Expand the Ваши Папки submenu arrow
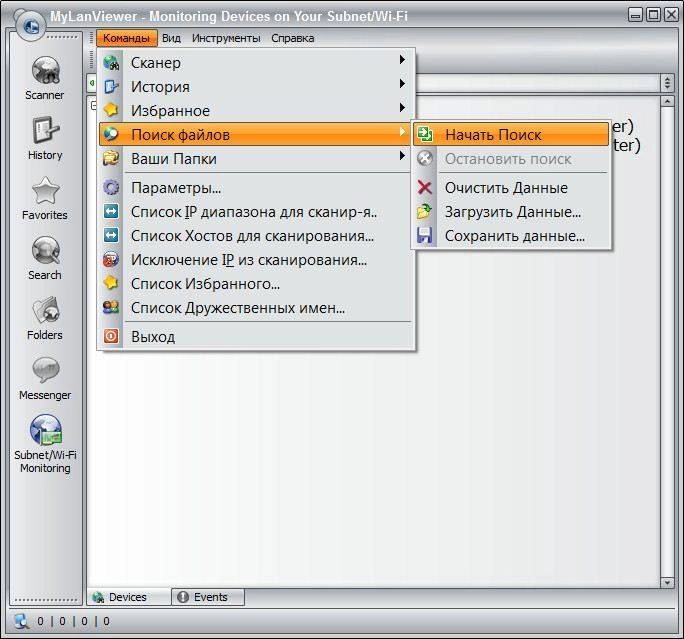Screen dimensions: 684x639 click(402, 156)
